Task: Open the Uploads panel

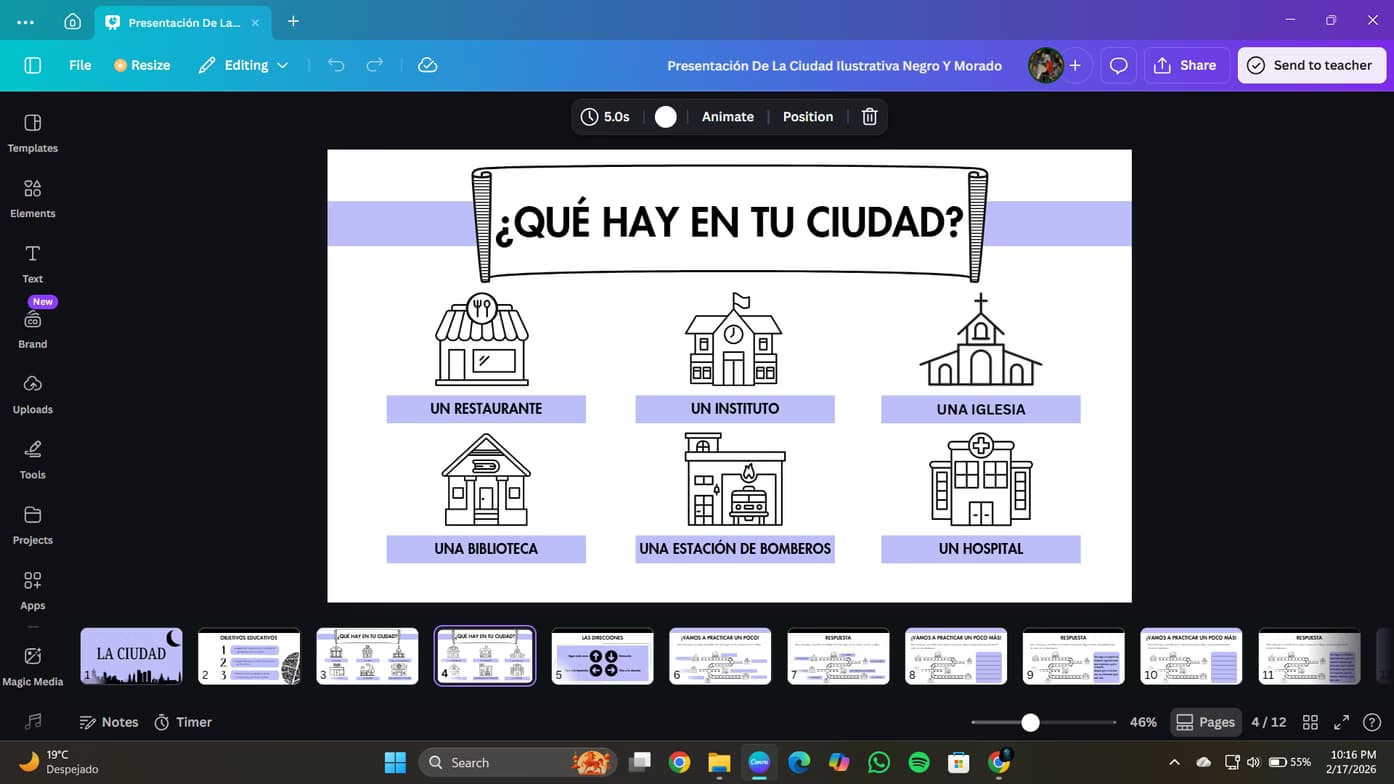Action: [32, 394]
